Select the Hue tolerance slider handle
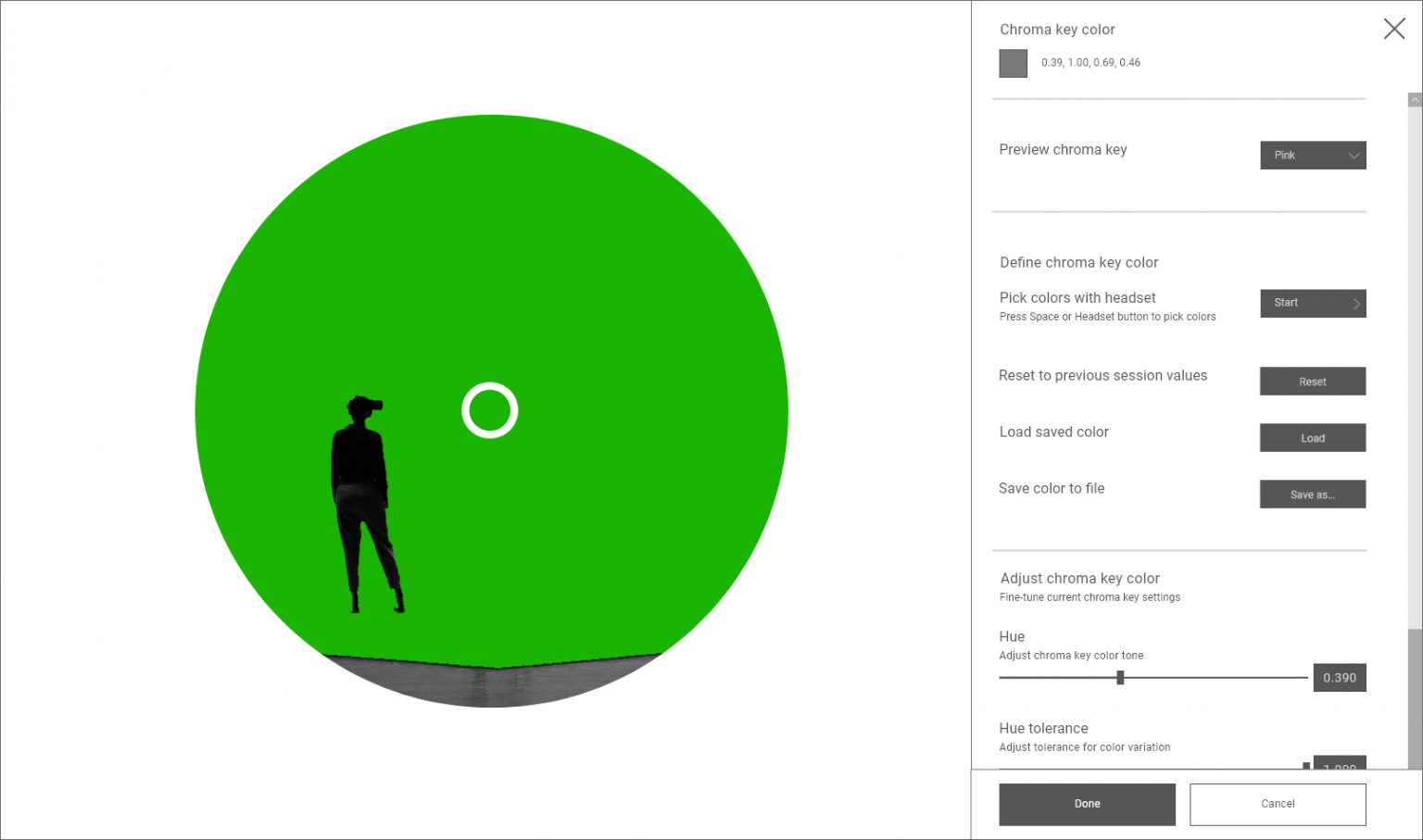 click(1306, 766)
